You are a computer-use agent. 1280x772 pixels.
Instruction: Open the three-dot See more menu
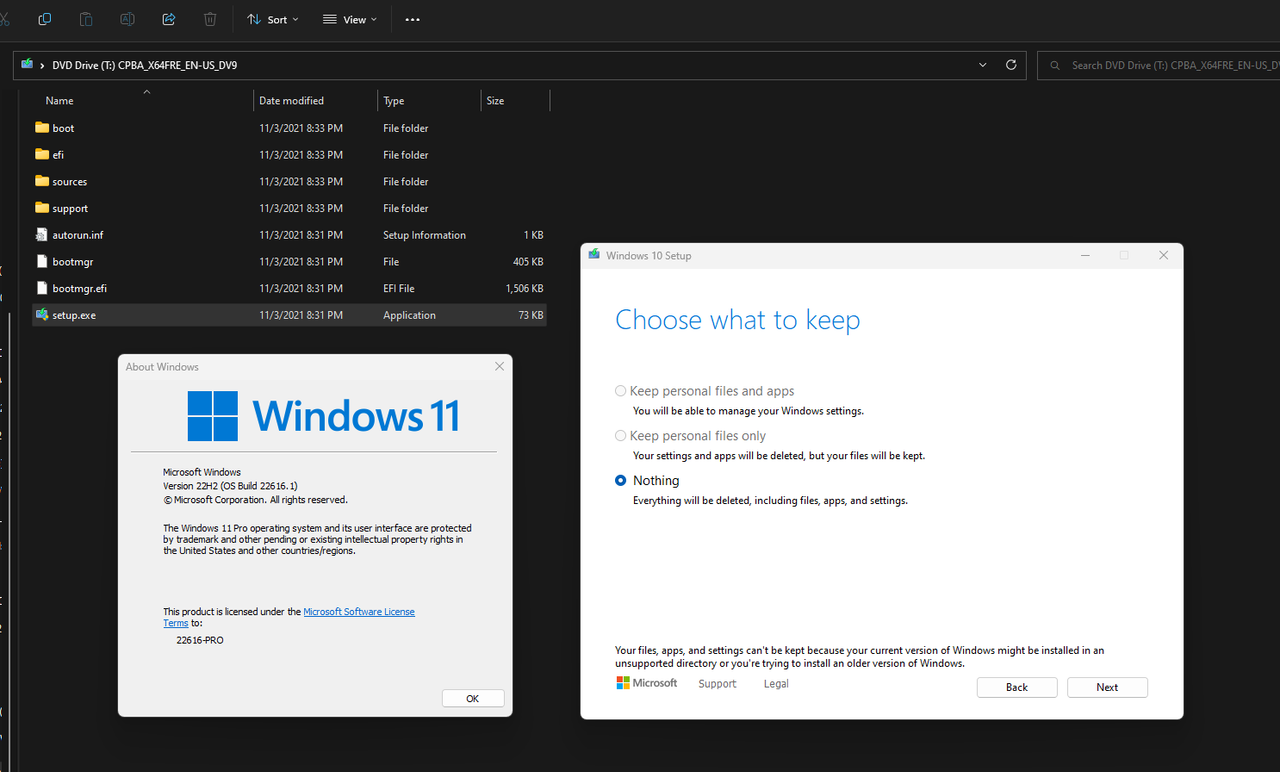pos(412,19)
